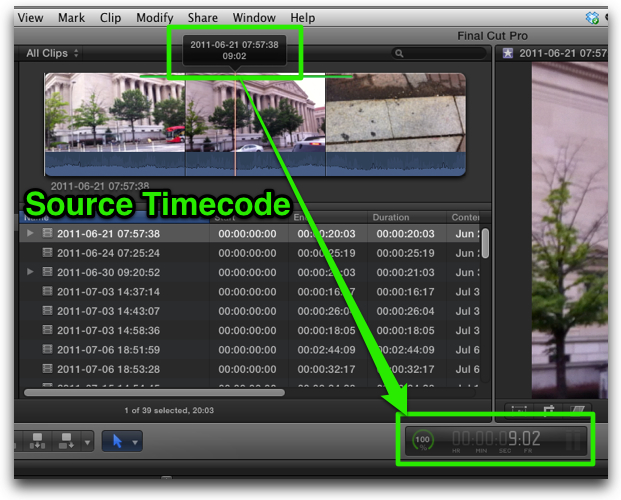Open the Mark menu
Screen dimensions: 621x500
click(x=71, y=18)
